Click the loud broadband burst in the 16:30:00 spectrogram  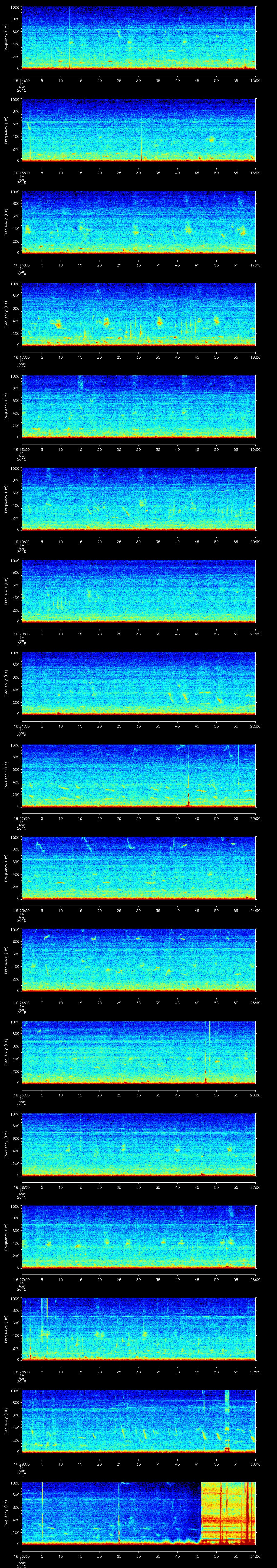228,1513
